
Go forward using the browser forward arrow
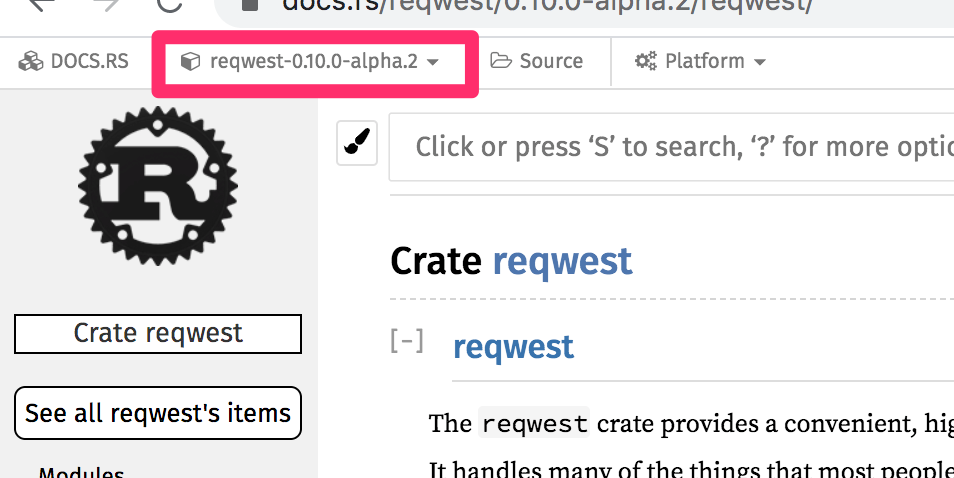tap(106, 5)
